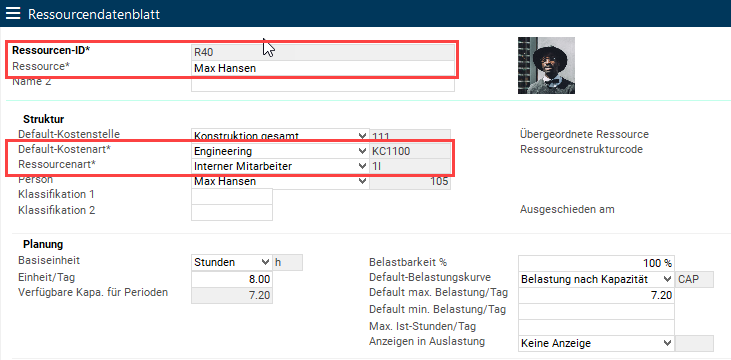
Task: Click the Verfügbare Kapa. field showing 7.20
Action: (232, 296)
